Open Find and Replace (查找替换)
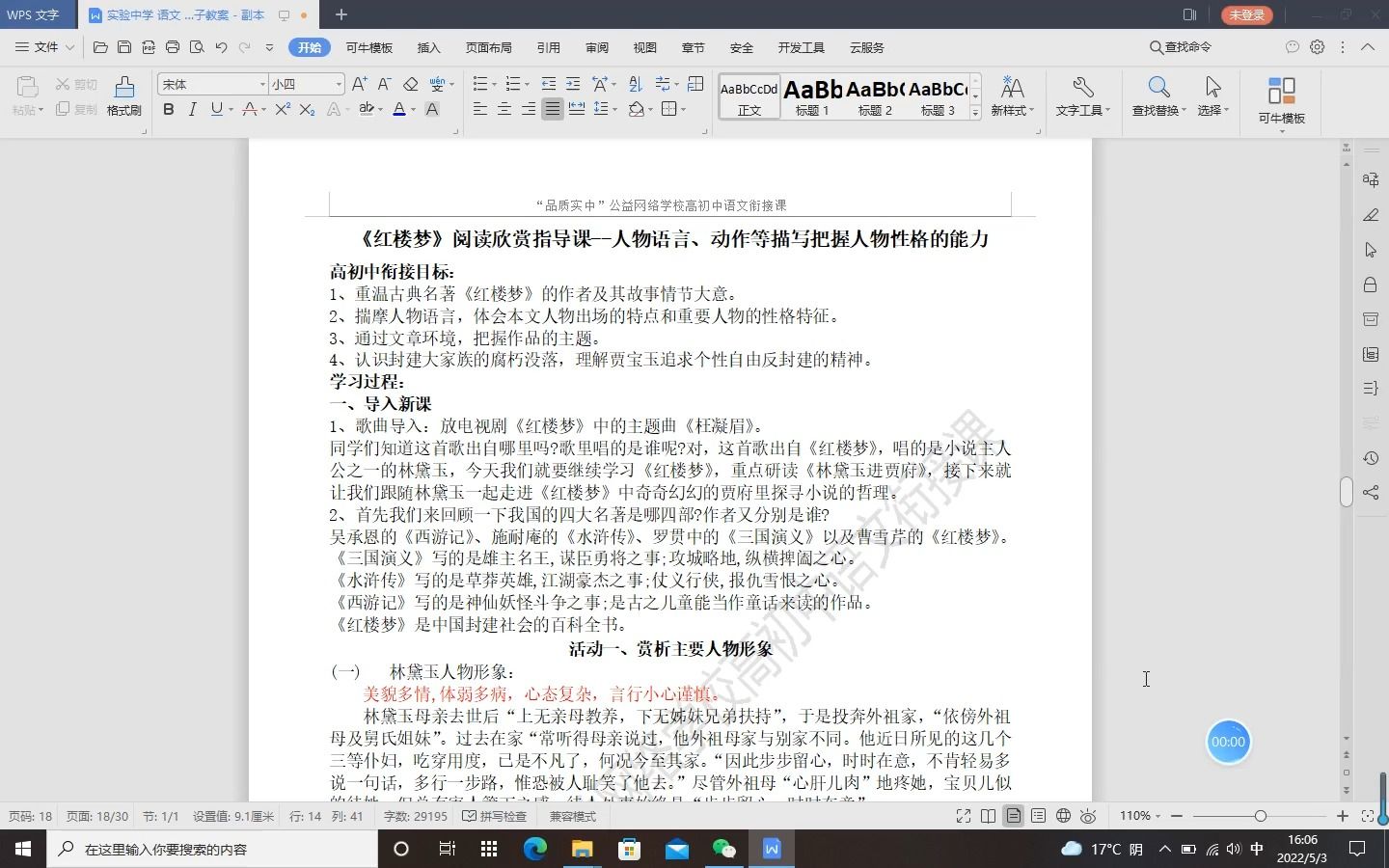This screenshot has height=868, width=1389. pos(1158,96)
